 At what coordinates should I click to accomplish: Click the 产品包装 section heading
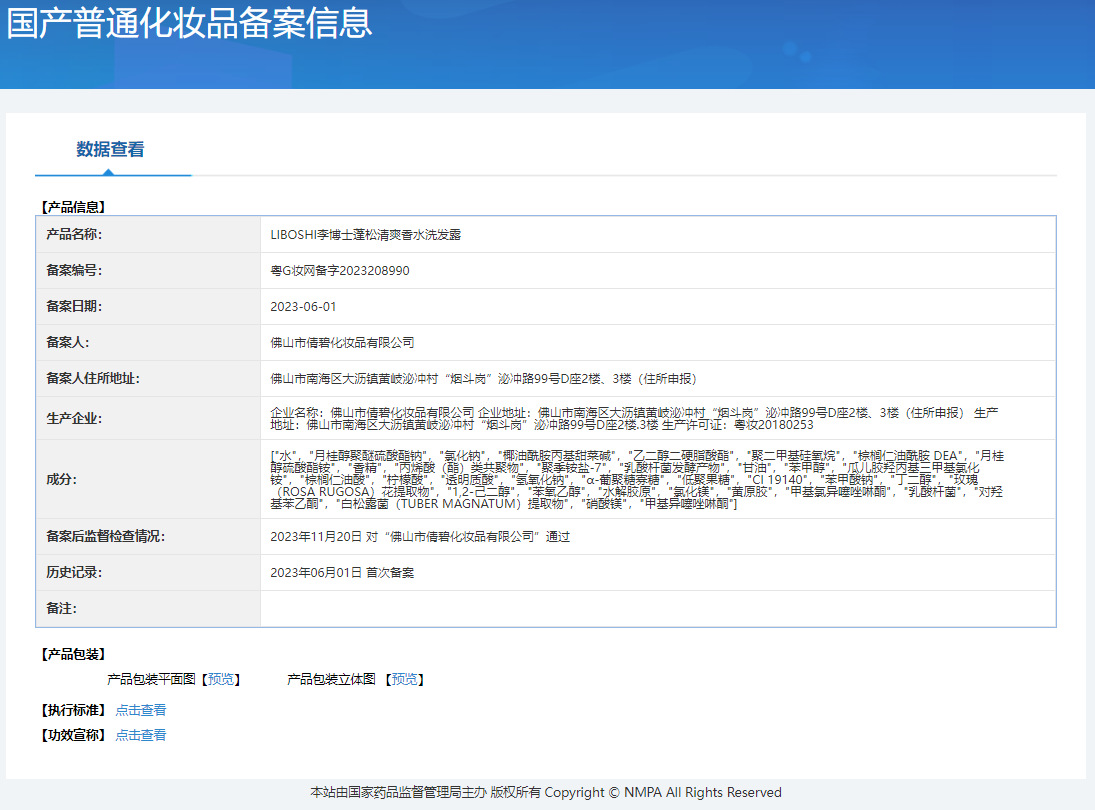tap(73, 654)
